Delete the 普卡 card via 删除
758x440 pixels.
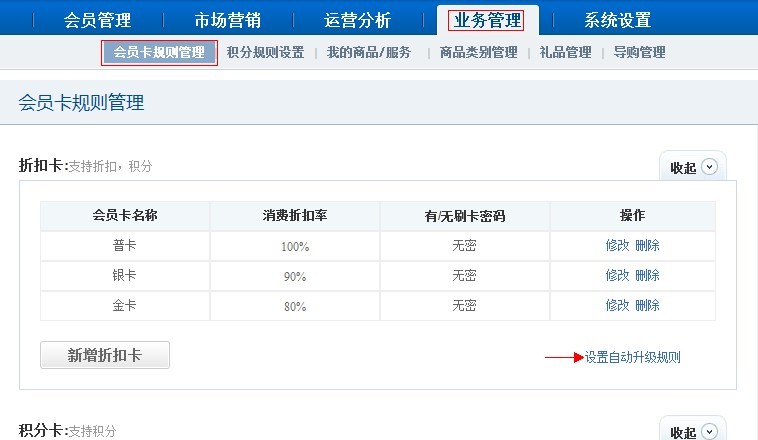click(647, 246)
